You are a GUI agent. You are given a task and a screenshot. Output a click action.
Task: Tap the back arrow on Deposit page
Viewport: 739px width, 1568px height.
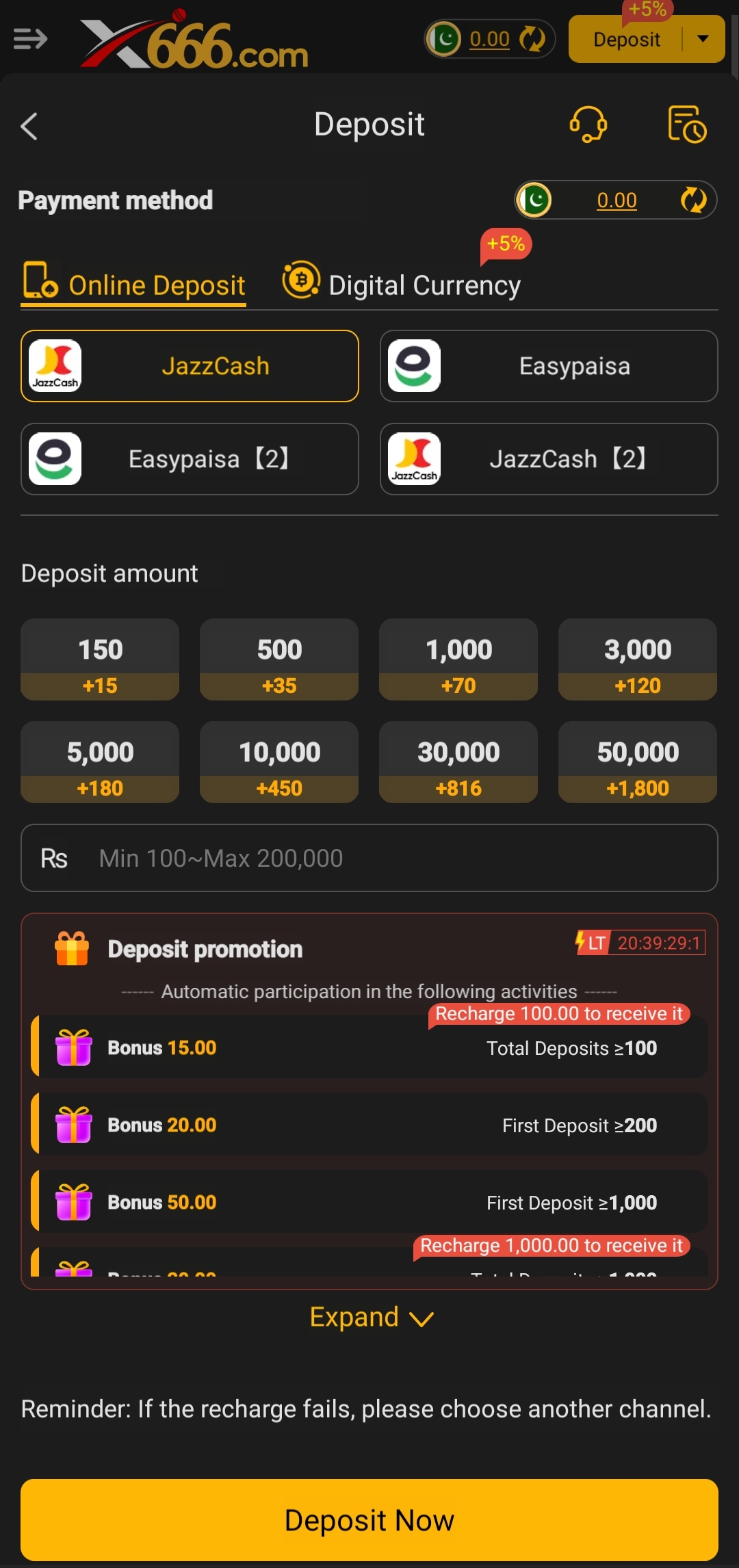click(x=29, y=127)
